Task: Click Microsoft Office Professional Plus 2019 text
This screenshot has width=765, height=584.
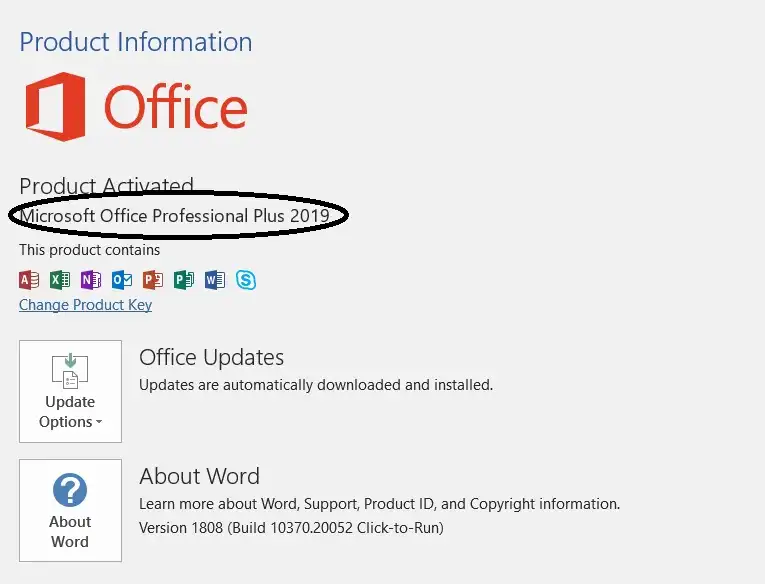Action: click(x=175, y=216)
